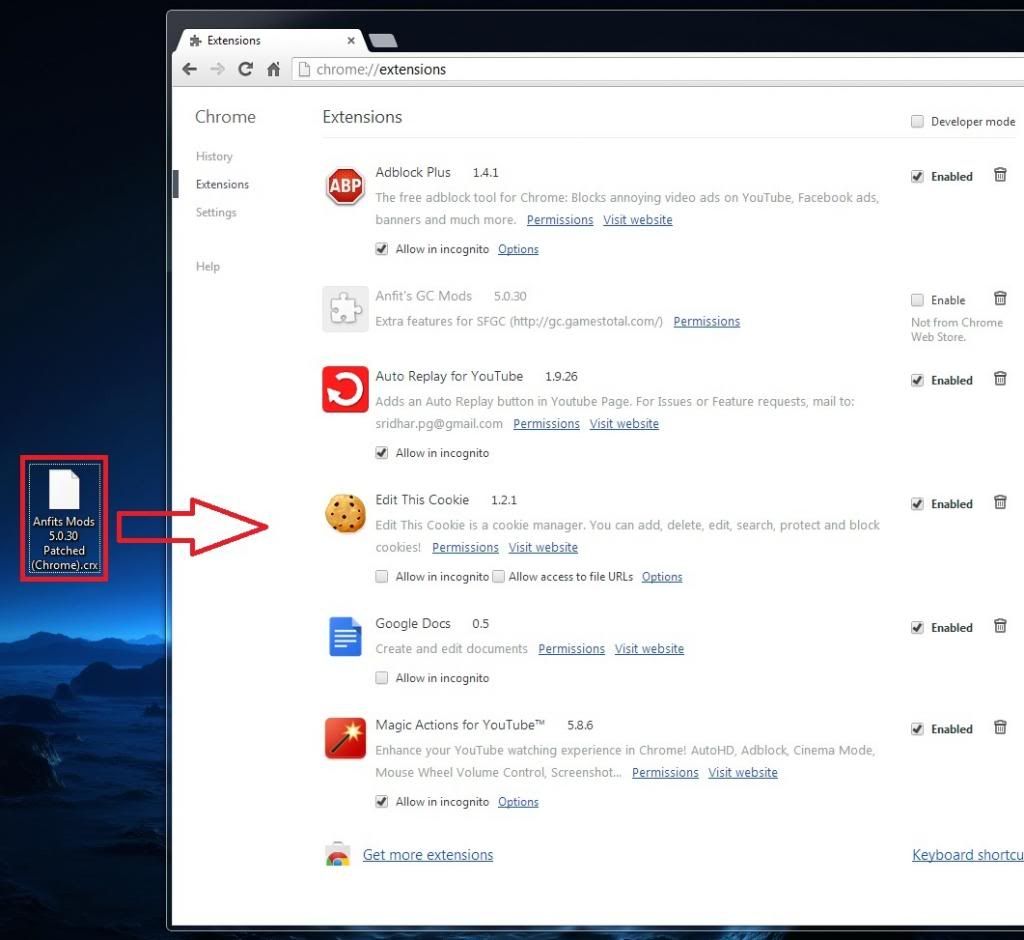Open the Keyboard shortcuts link

968,854
